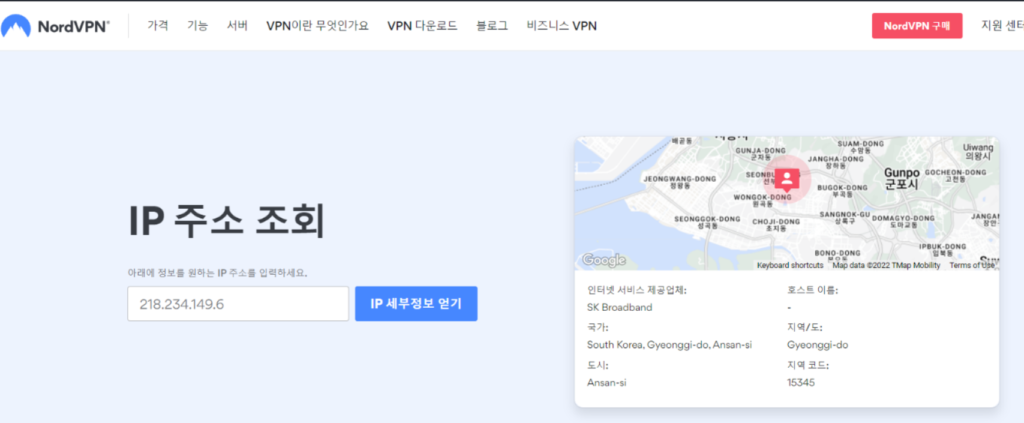Open the 가격 menu item
The height and width of the screenshot is (423, 1024).
point(158,25)
